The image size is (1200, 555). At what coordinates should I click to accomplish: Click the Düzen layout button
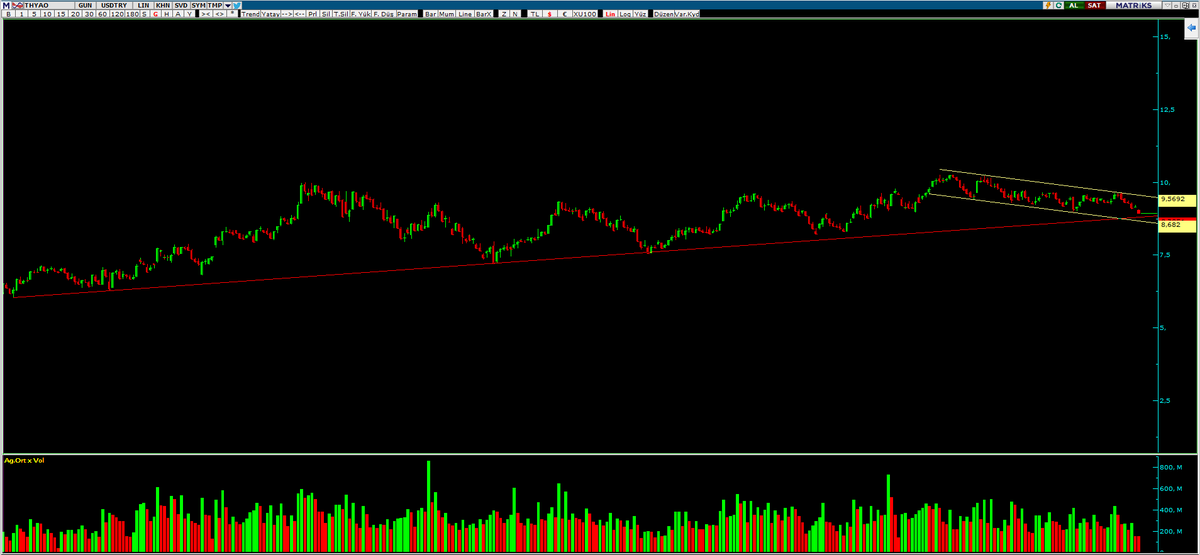(x=663, y=14)
